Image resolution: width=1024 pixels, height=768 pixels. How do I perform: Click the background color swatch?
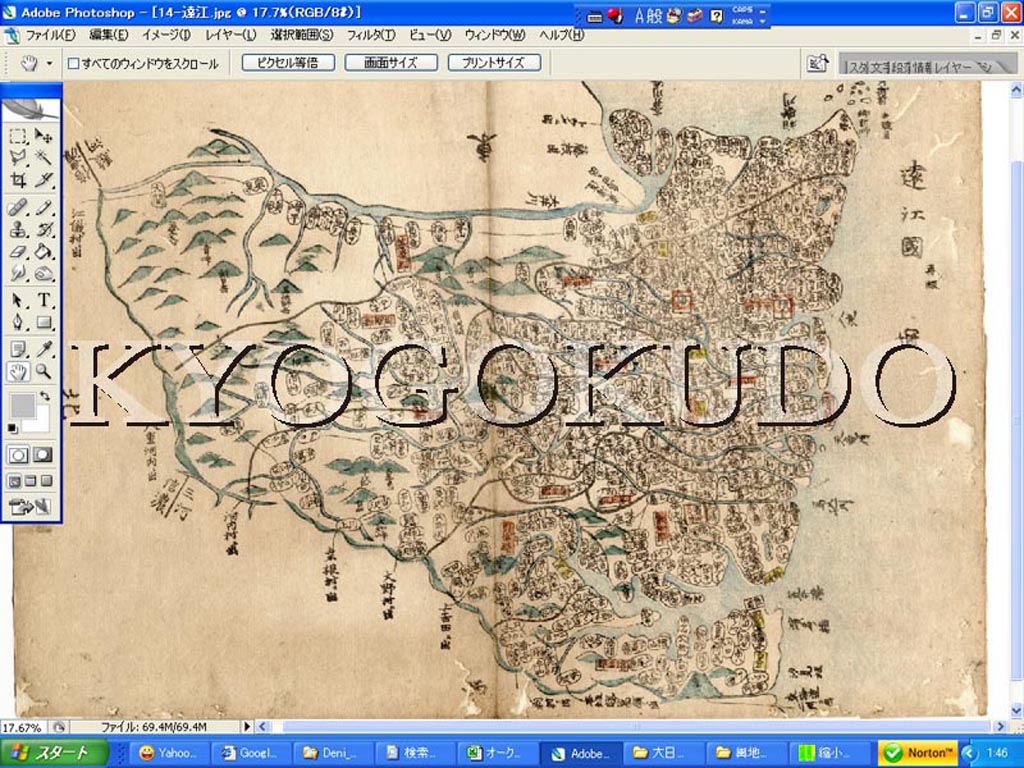coord(40,421)
